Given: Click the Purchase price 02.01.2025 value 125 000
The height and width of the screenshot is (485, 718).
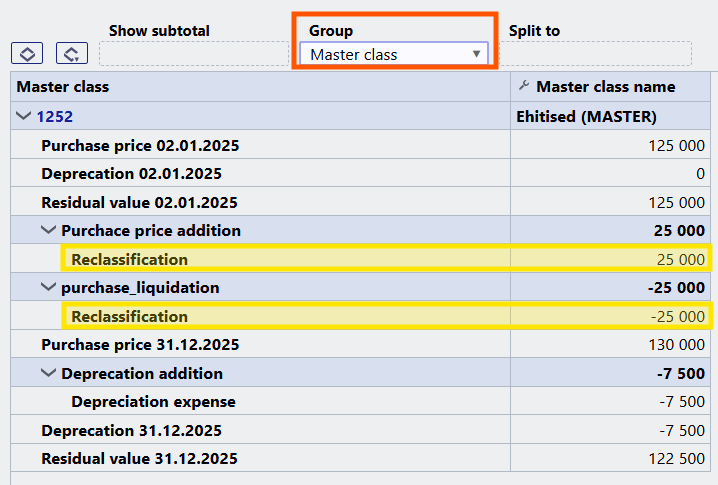Looking at the screenshot, I should 676,145.
